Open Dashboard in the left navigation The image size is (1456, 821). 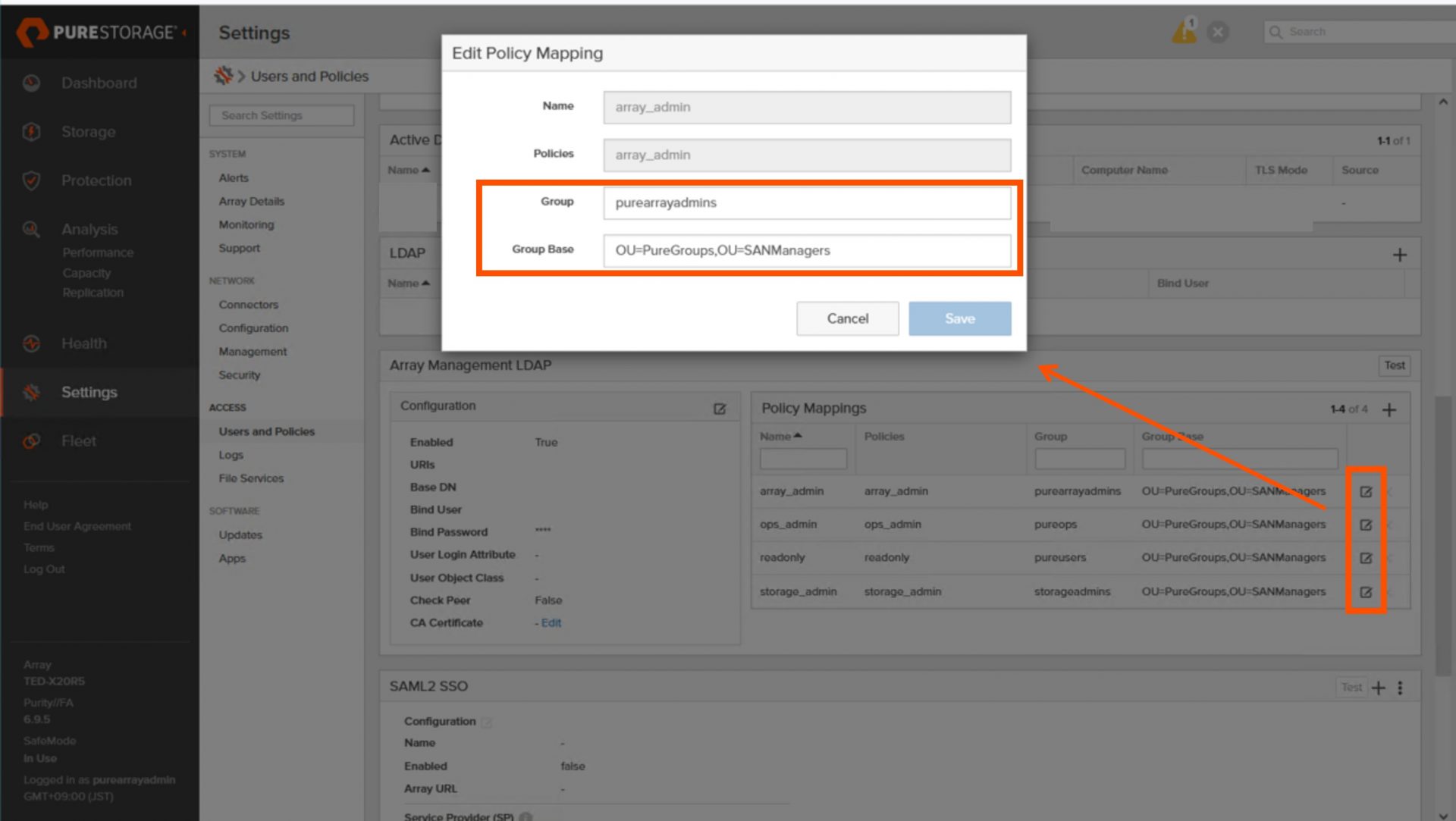coord(99,83)
